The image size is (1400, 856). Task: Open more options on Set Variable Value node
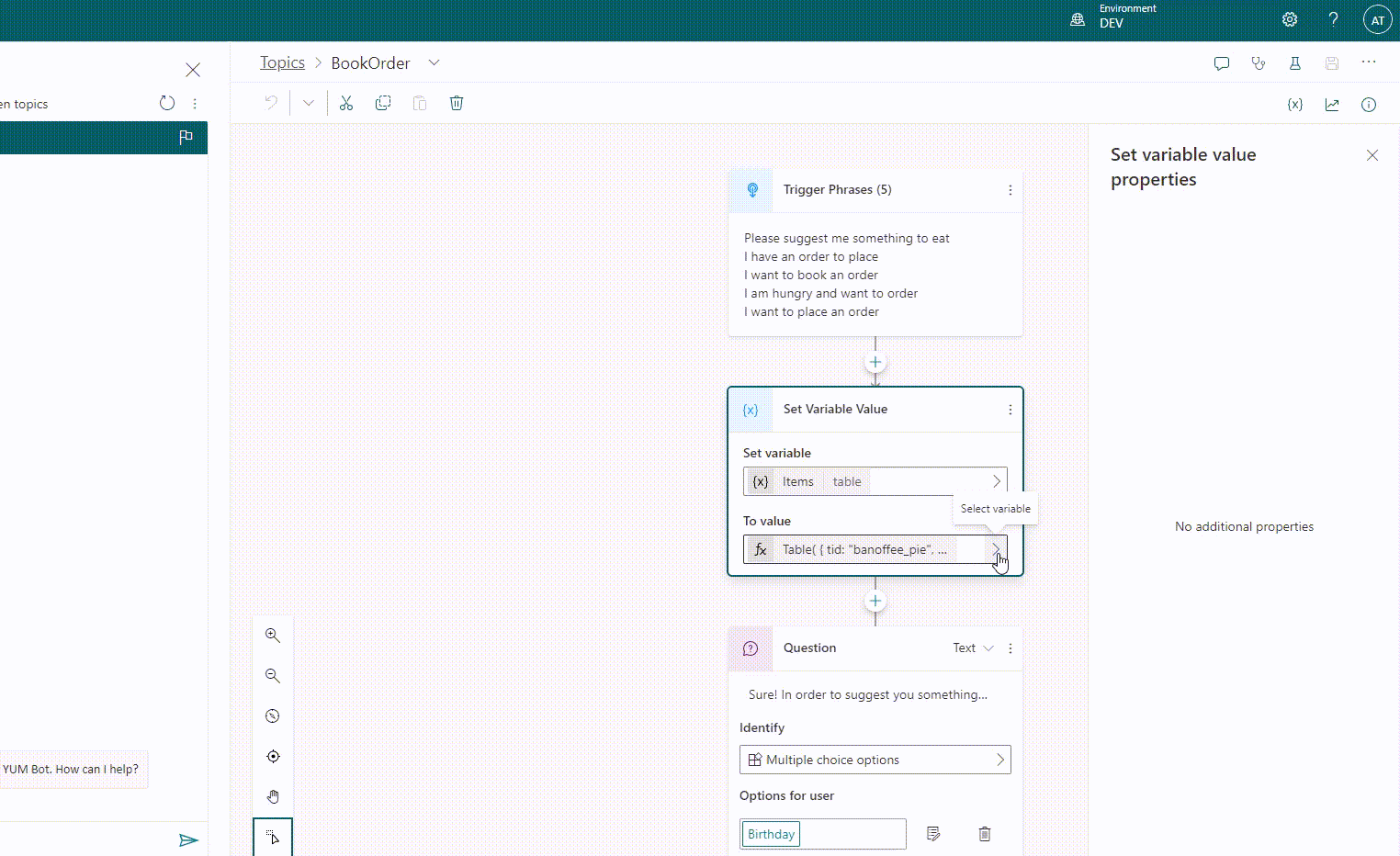coord(1010,409)
